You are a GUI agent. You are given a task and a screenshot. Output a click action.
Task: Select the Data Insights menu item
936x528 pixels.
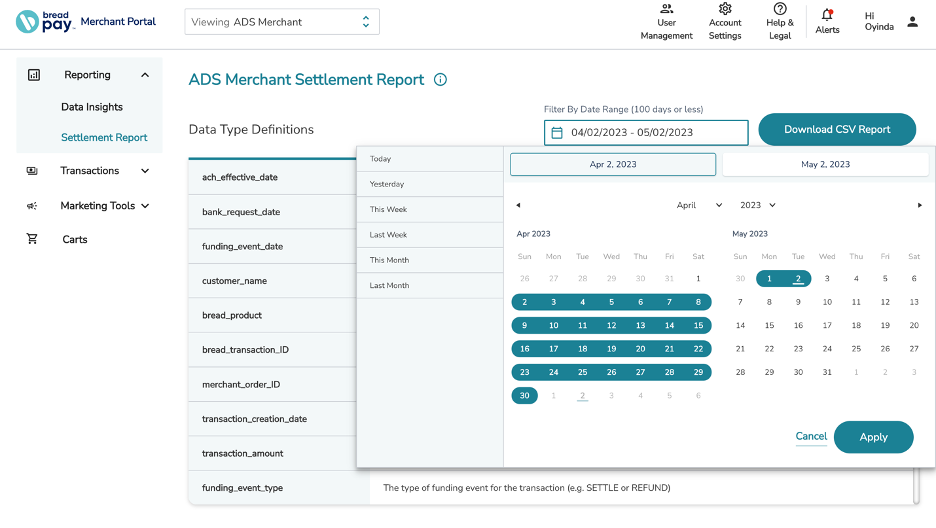point(92,107)
